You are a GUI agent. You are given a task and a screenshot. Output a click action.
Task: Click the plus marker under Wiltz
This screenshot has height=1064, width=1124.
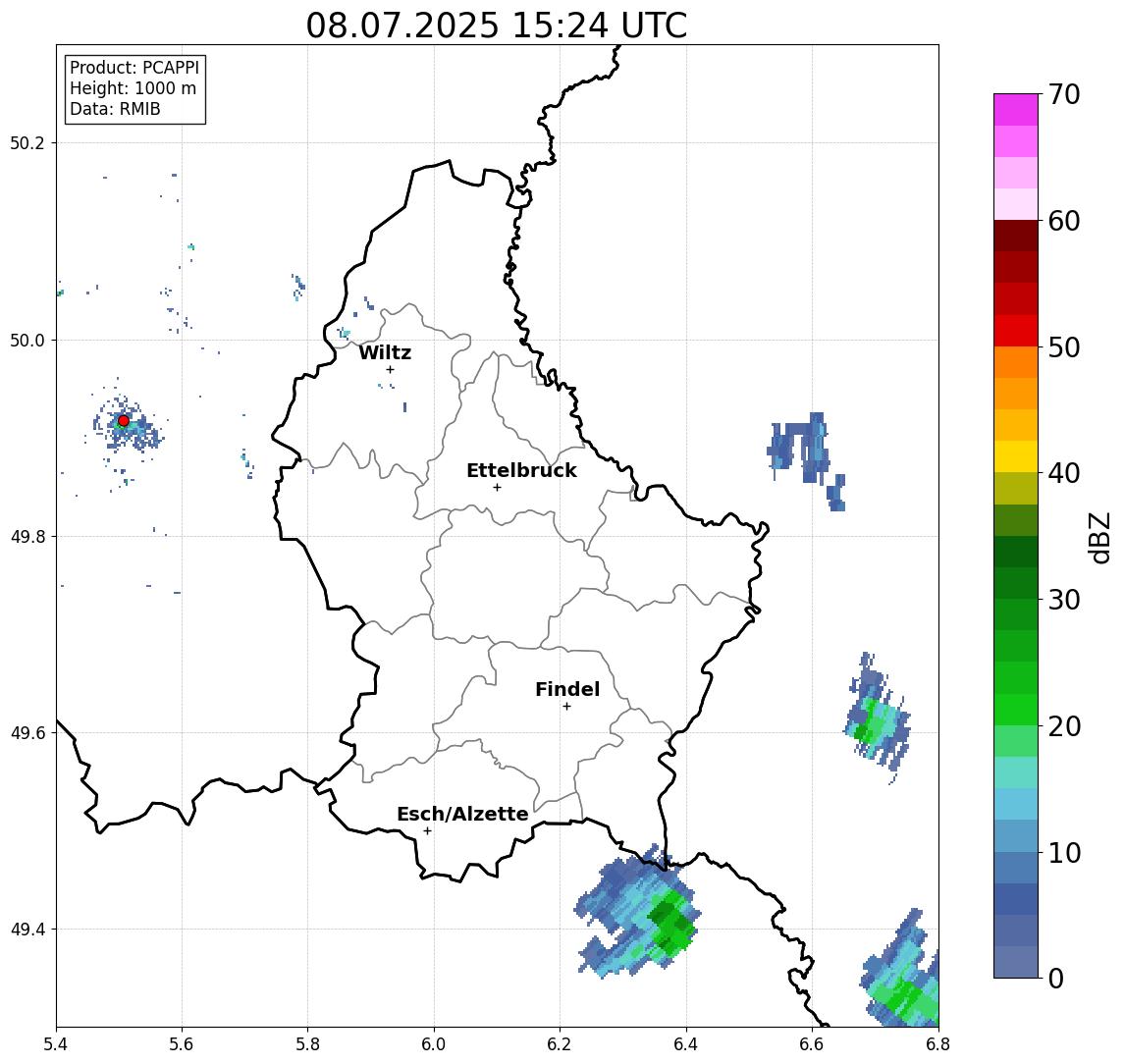(390, 370)
